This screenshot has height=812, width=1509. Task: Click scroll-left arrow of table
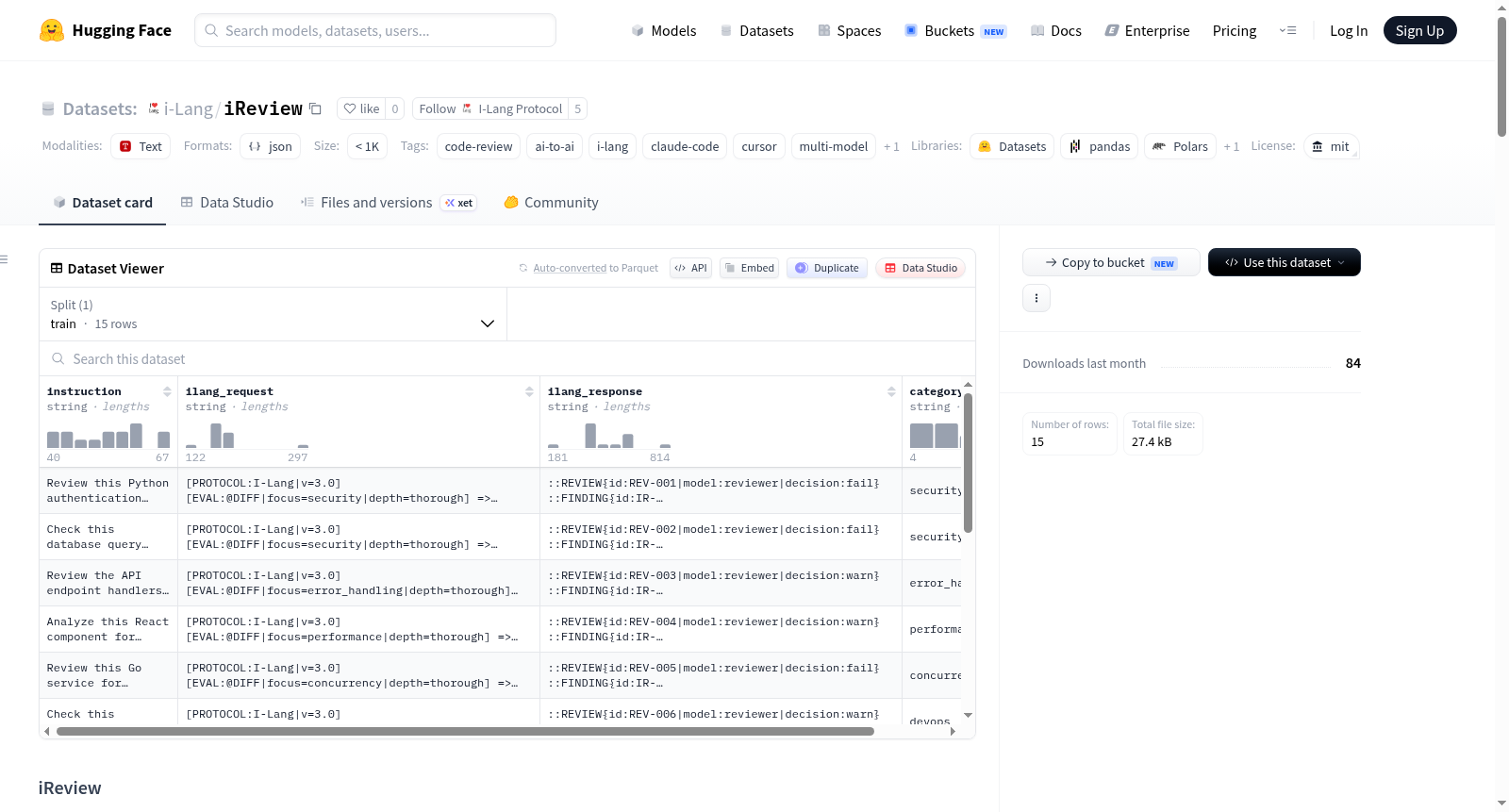[47, 731]
